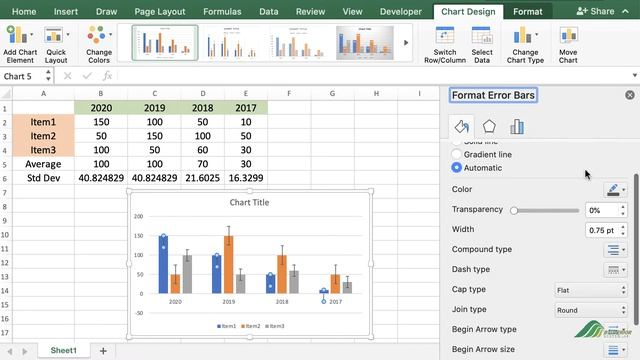Open the Name Box stepper showing Chart 5
The height and width of the screenshot is (360, 640).
[x=48, y=76]
